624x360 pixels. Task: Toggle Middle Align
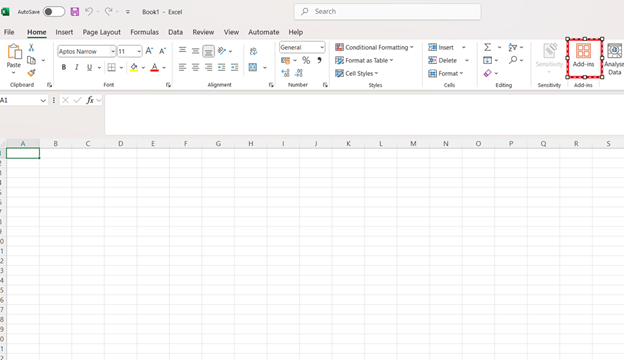195,51
